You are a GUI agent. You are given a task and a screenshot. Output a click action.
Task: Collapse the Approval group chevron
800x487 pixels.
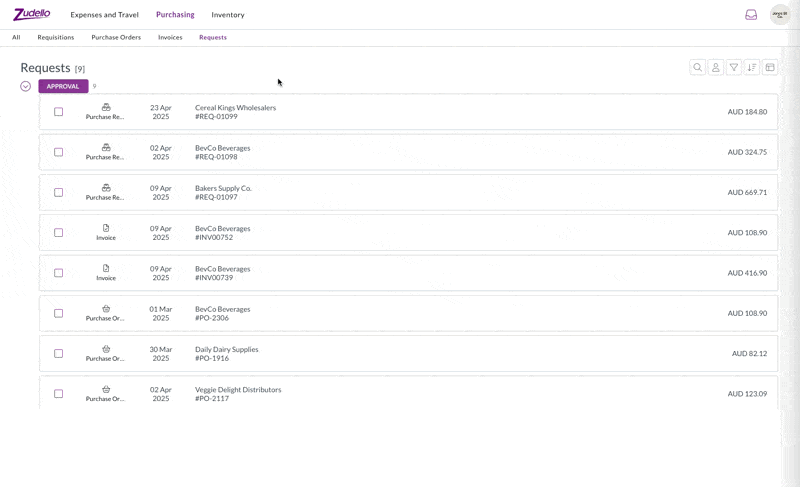(26, 86)
